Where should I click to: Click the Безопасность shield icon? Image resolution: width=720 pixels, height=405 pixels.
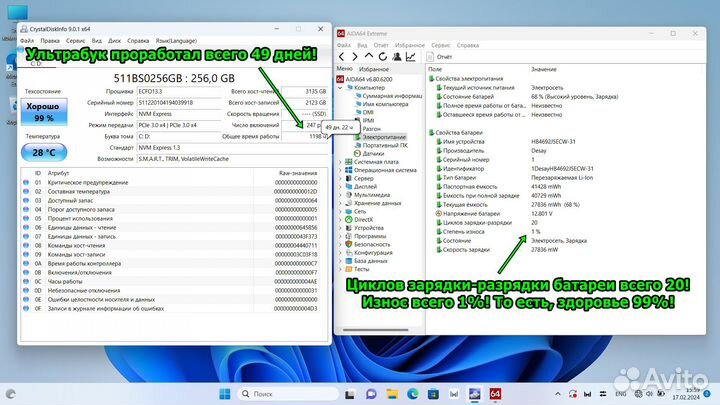coord(349,245)
